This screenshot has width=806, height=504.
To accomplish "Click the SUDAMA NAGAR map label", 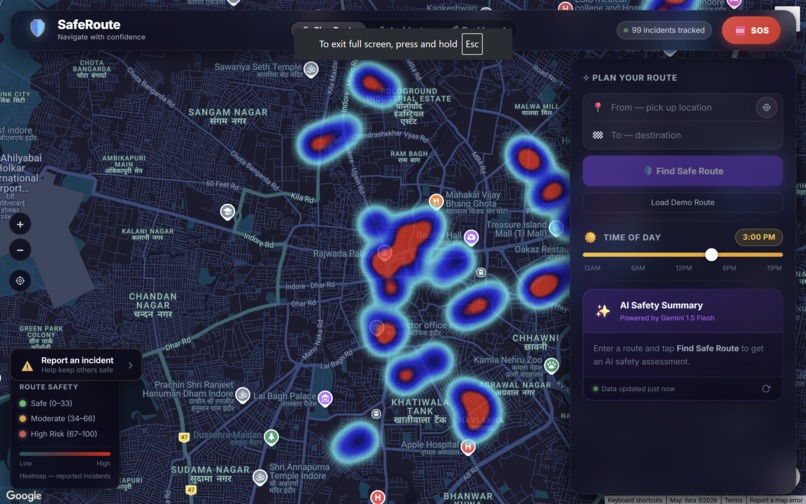I will pyautogui.click(x=210, y=474).
